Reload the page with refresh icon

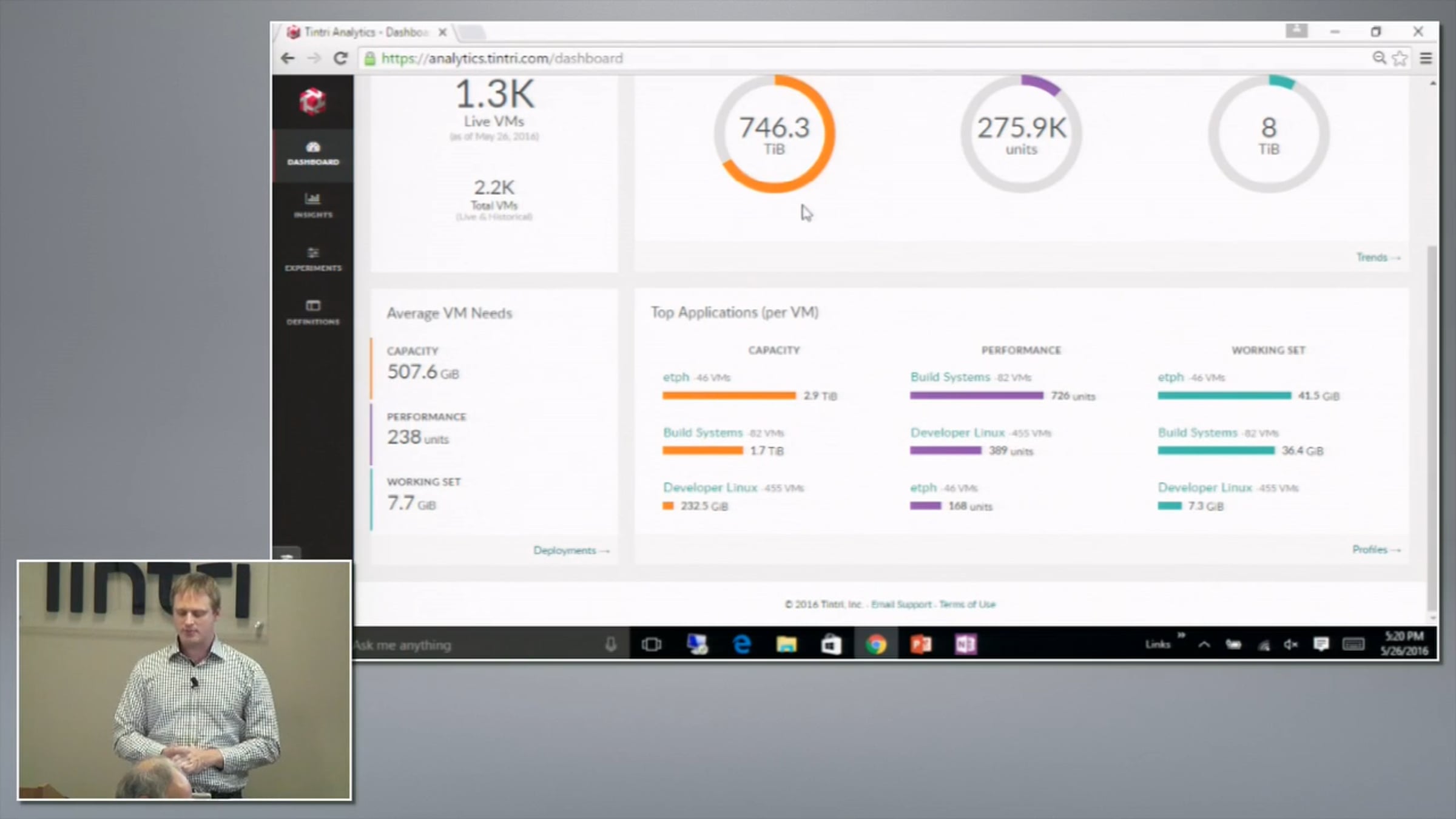340,58
